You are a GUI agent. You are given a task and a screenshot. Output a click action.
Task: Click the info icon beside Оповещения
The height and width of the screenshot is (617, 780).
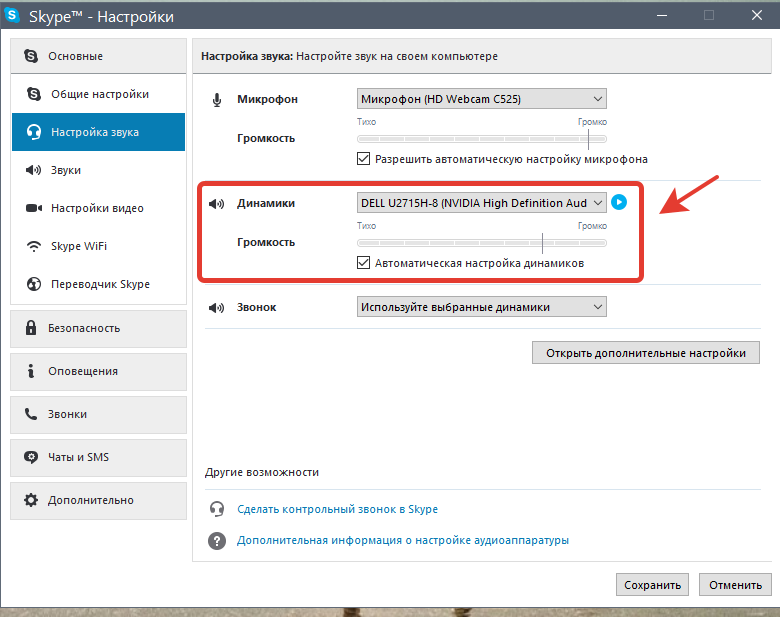coord(31,371)
